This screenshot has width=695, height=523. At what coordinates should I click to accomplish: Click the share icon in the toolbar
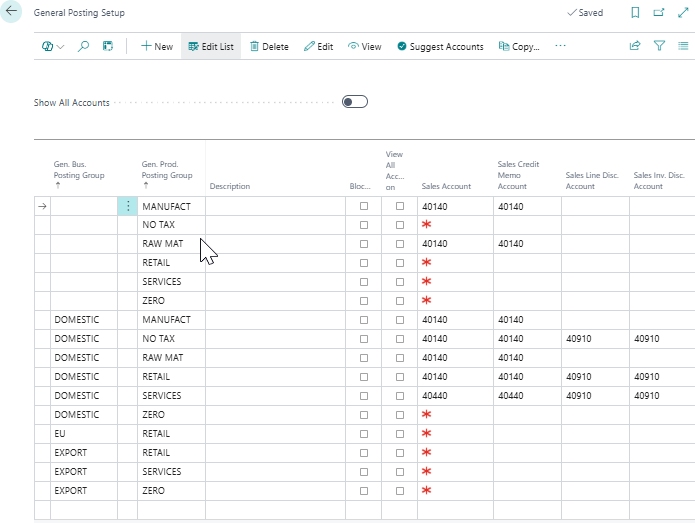[x=634, y=46]
